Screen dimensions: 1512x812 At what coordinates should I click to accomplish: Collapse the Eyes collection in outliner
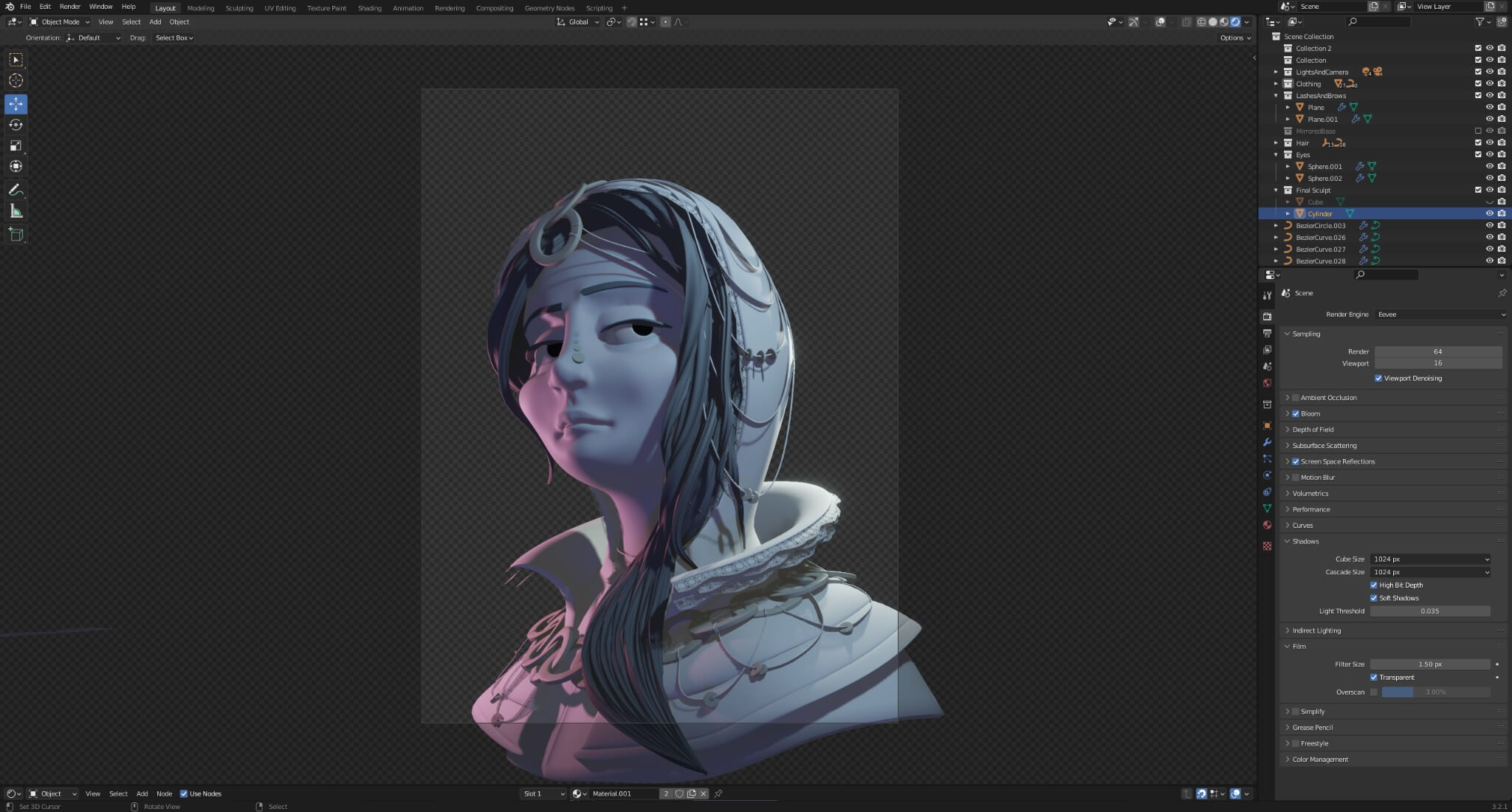(x=1276, y=155)
